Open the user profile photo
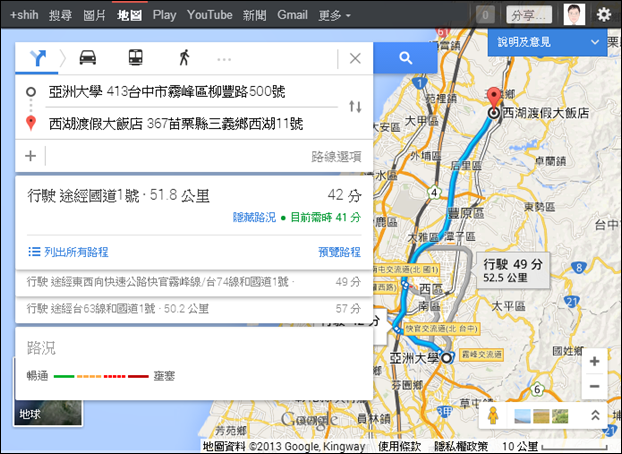 [x=574, y=15]
